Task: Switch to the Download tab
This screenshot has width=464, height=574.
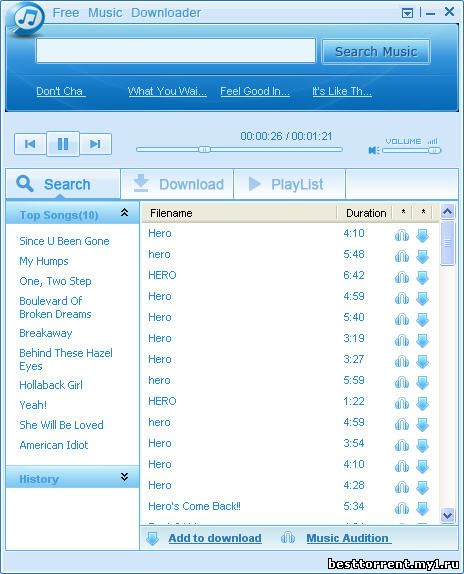Action: click(177, 184)
